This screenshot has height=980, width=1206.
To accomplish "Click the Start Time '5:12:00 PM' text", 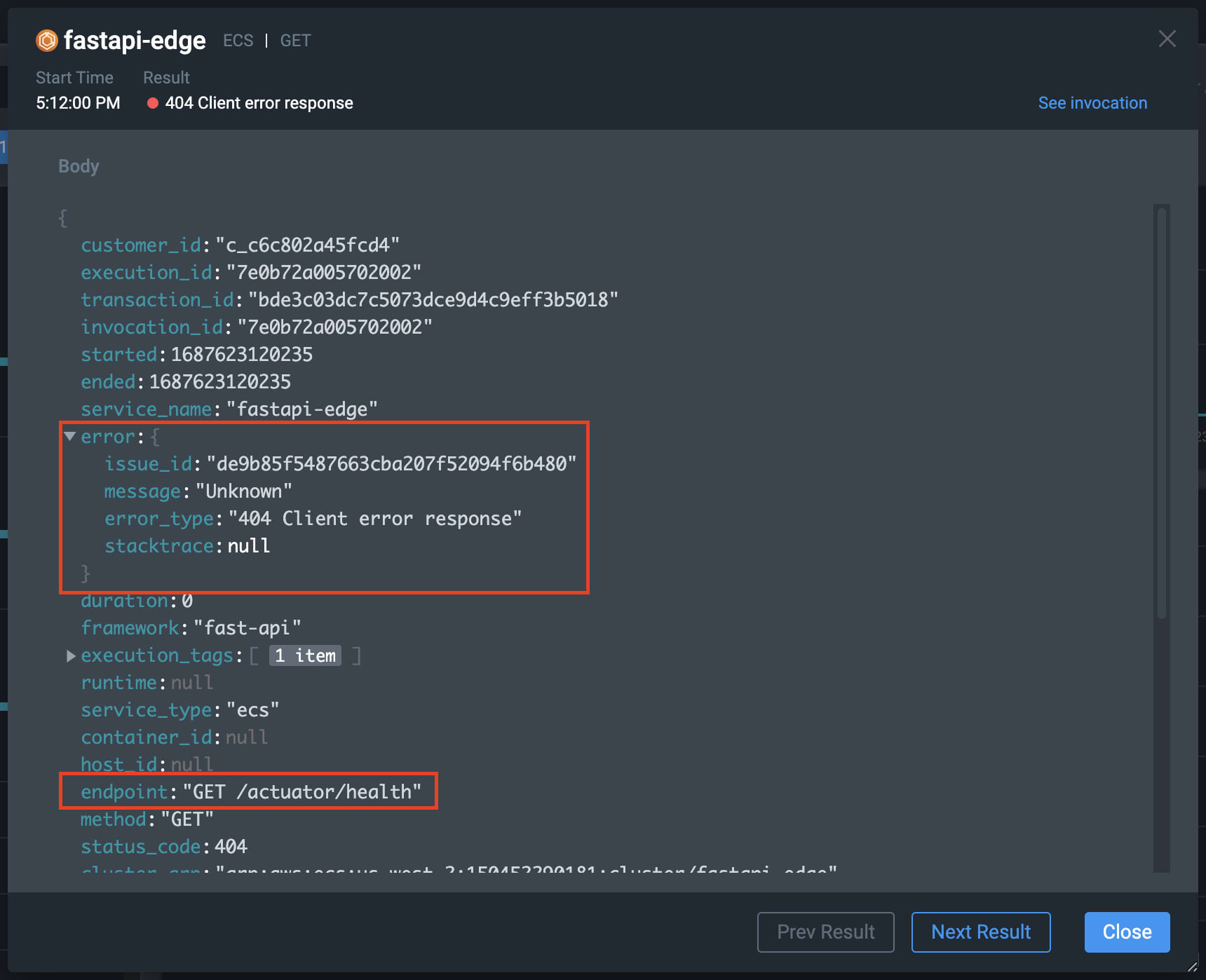I will click(78, 102).
